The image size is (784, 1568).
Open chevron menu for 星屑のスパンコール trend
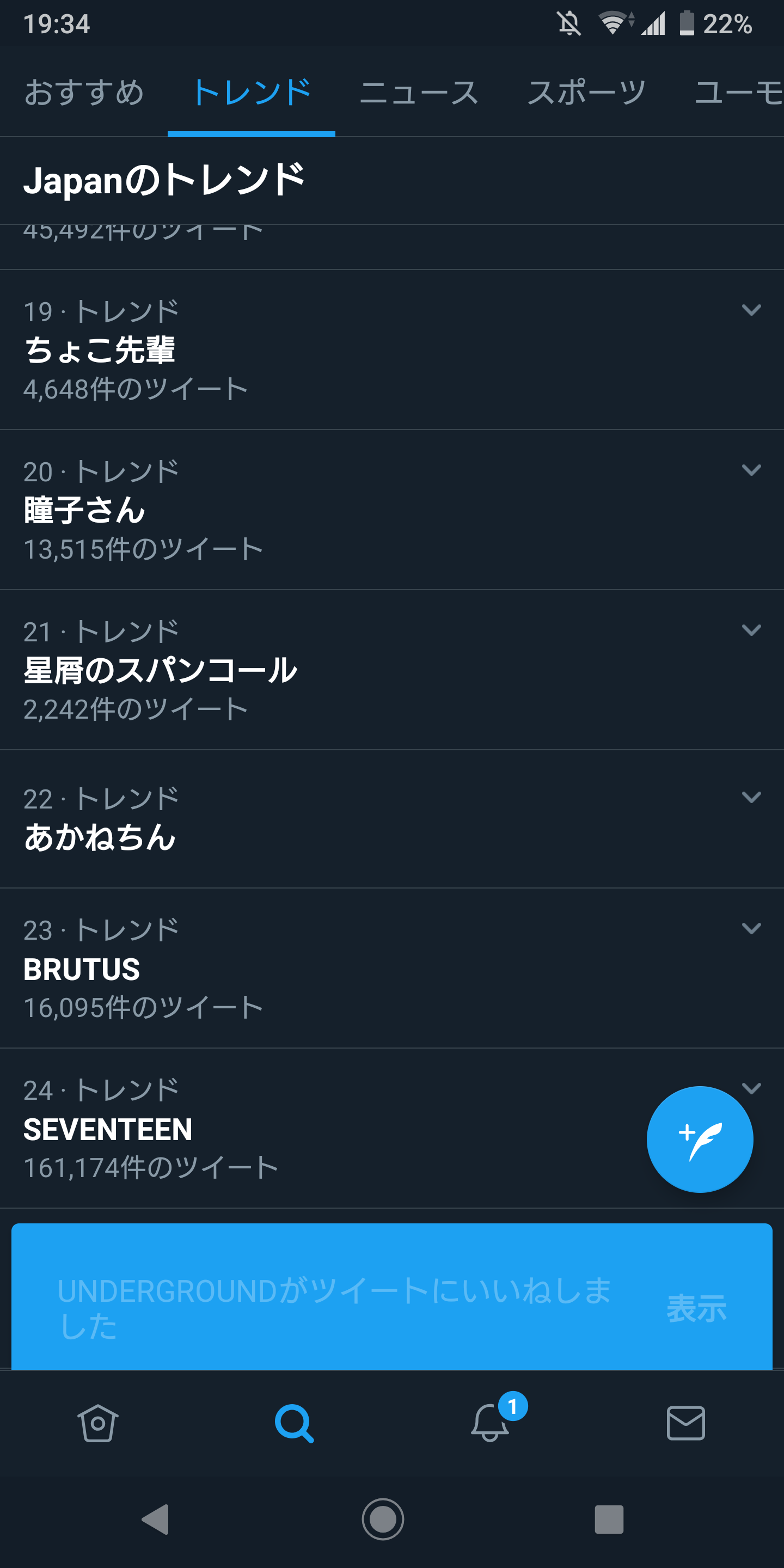(x=752, y=630)
